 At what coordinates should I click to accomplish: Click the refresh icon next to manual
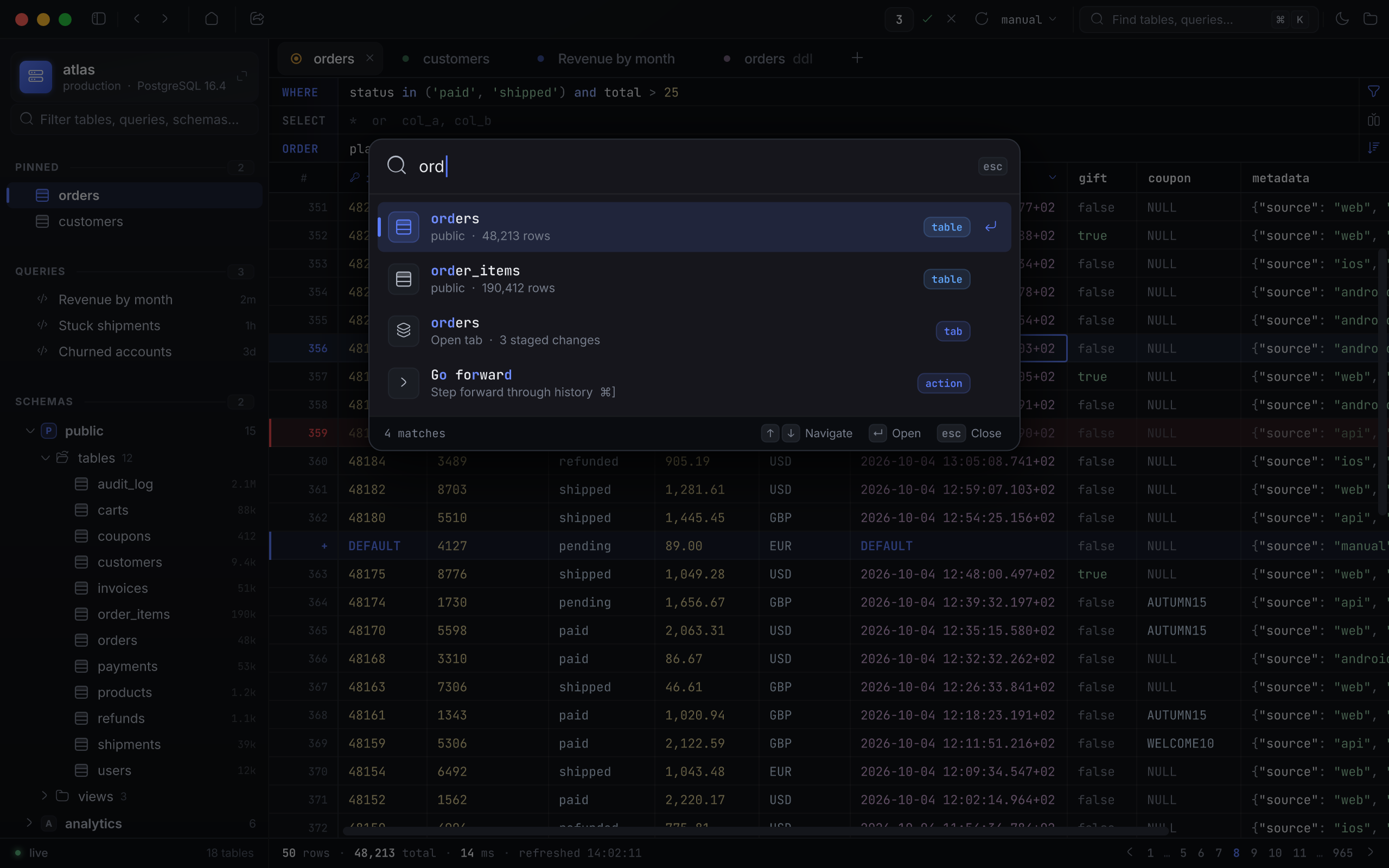982,19
